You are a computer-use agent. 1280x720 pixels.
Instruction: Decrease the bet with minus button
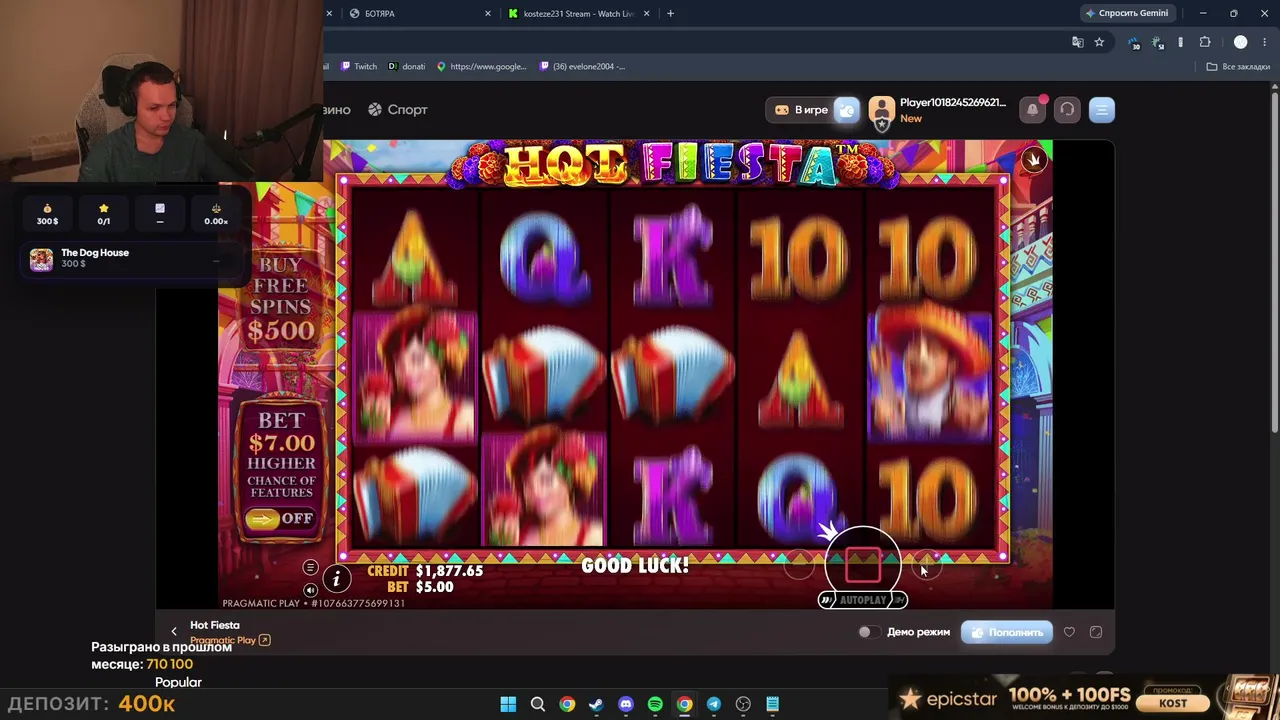click(798, 567)
